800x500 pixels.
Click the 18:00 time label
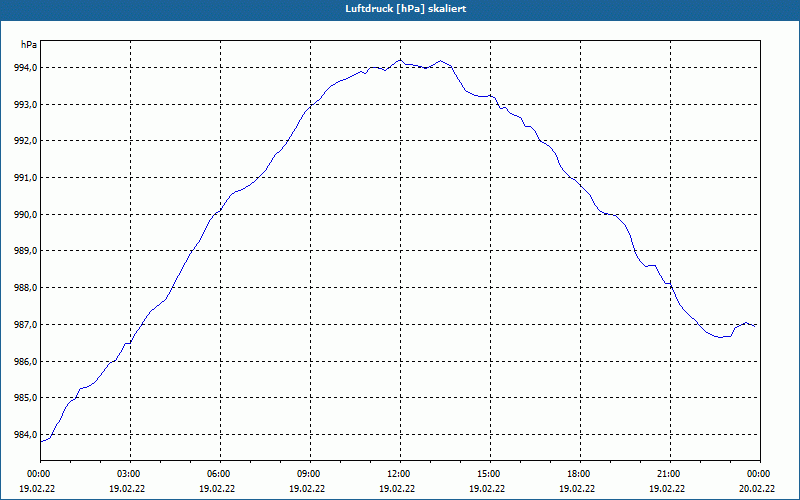pos(580,474)
